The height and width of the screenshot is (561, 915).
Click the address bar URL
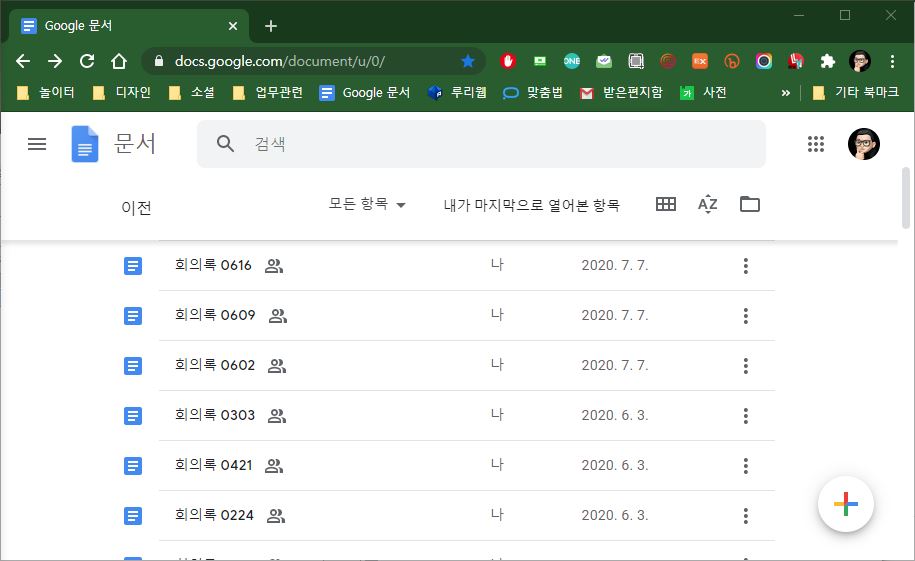[x=280, y=61]
